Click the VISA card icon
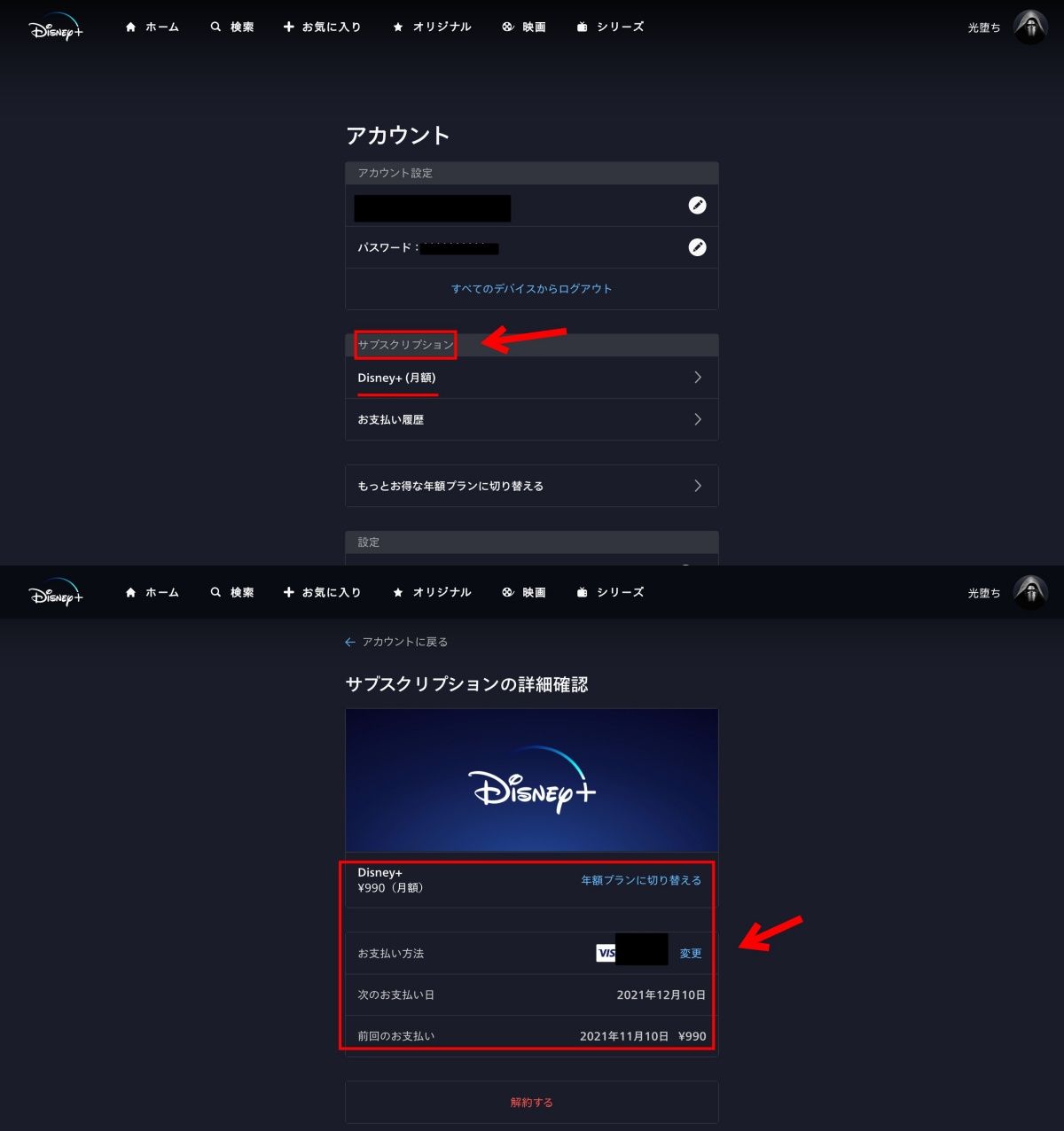Image resolution: width=1064 pixels, height=1131 pixels. pyautogui.click(x=606, y=953)
